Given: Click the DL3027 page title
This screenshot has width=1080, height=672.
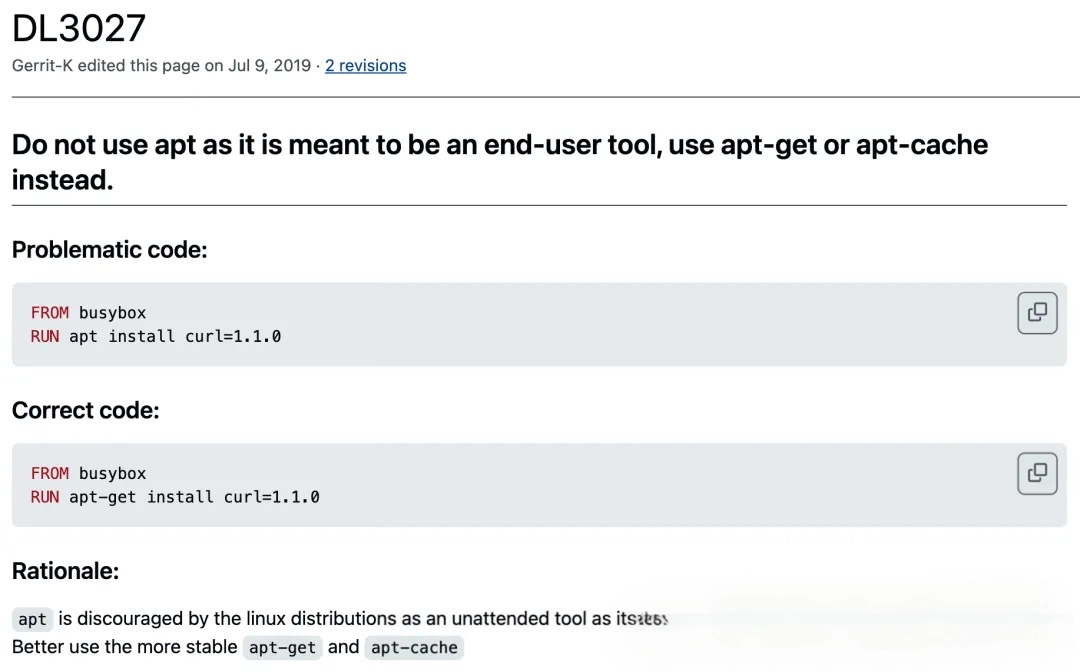Looking at the screenshot, I should click(x=79, y=28).
